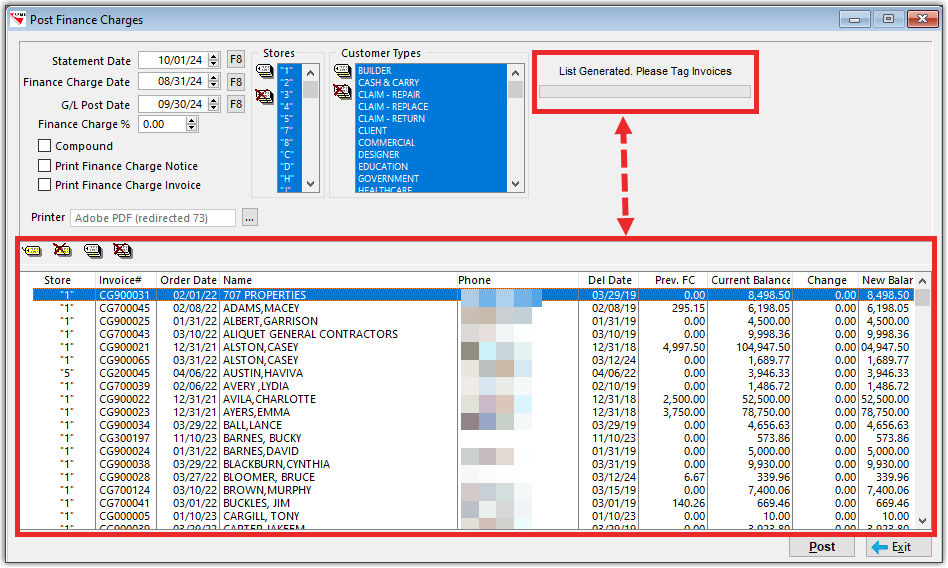The height and width of the screenshot is (568, 948).
Task: Click G/L Post Date spinner arrows
Action: (213, 104)
